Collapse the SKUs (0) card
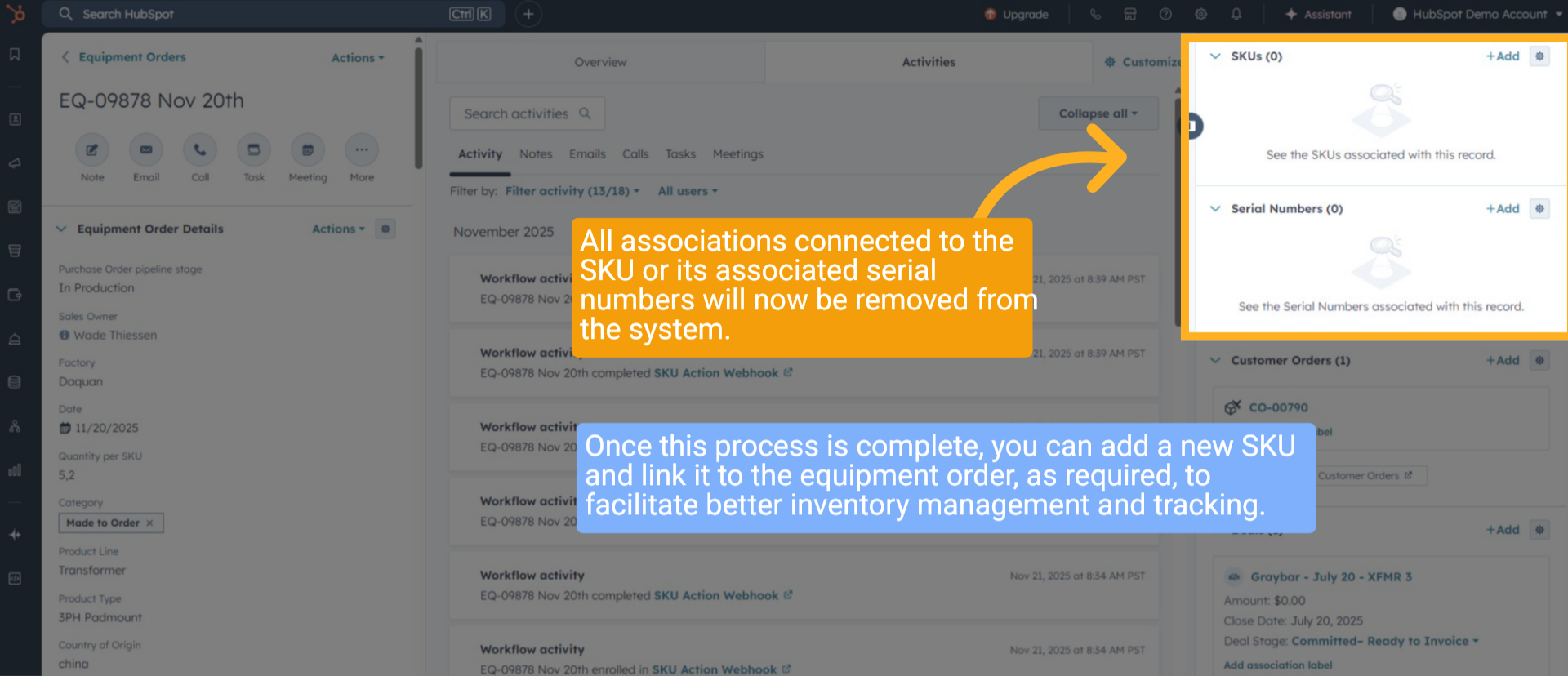 click(x=1215, y=56)
